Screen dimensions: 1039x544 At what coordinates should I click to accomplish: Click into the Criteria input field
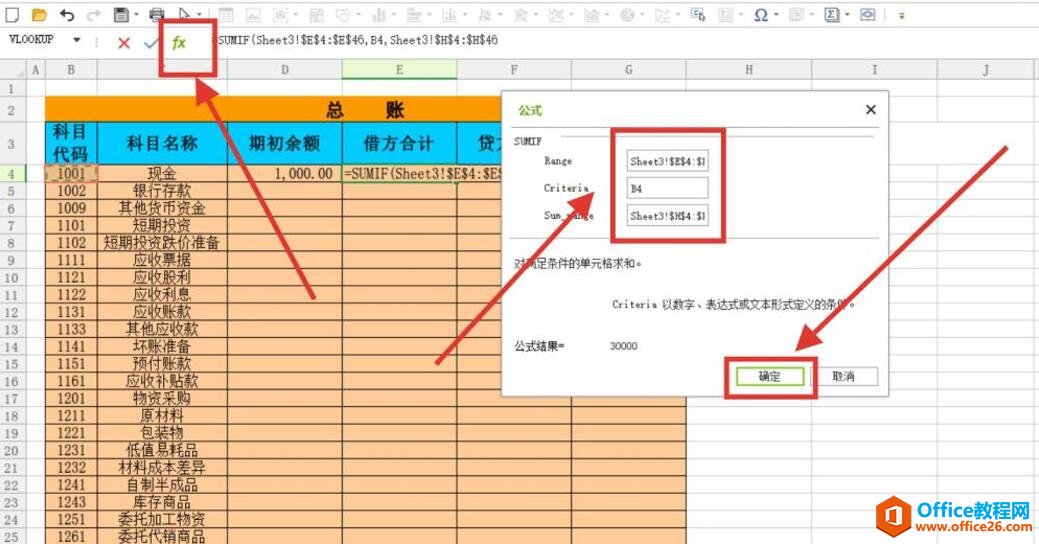[x=667, y=189]
